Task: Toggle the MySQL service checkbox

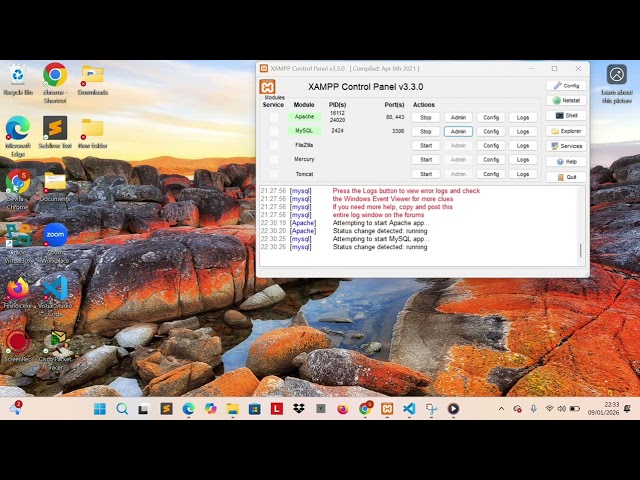Action: [x=274, y=131]
